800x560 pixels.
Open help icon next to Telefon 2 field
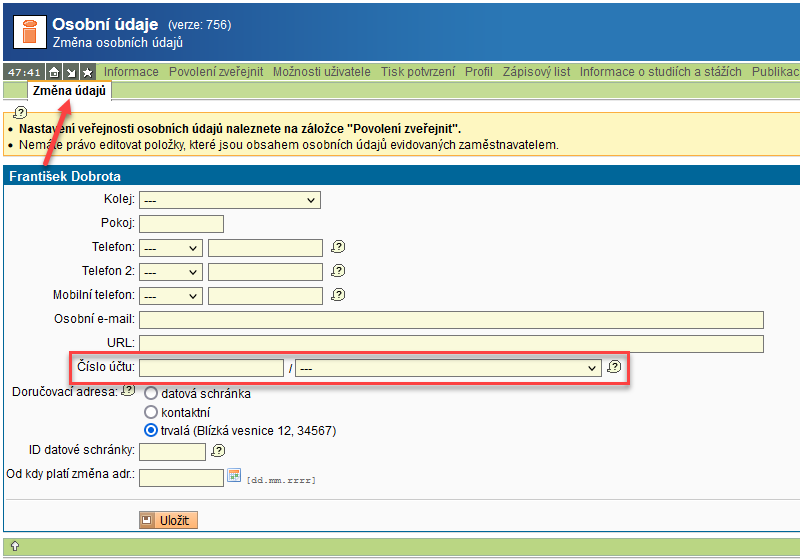click(338, 271)
